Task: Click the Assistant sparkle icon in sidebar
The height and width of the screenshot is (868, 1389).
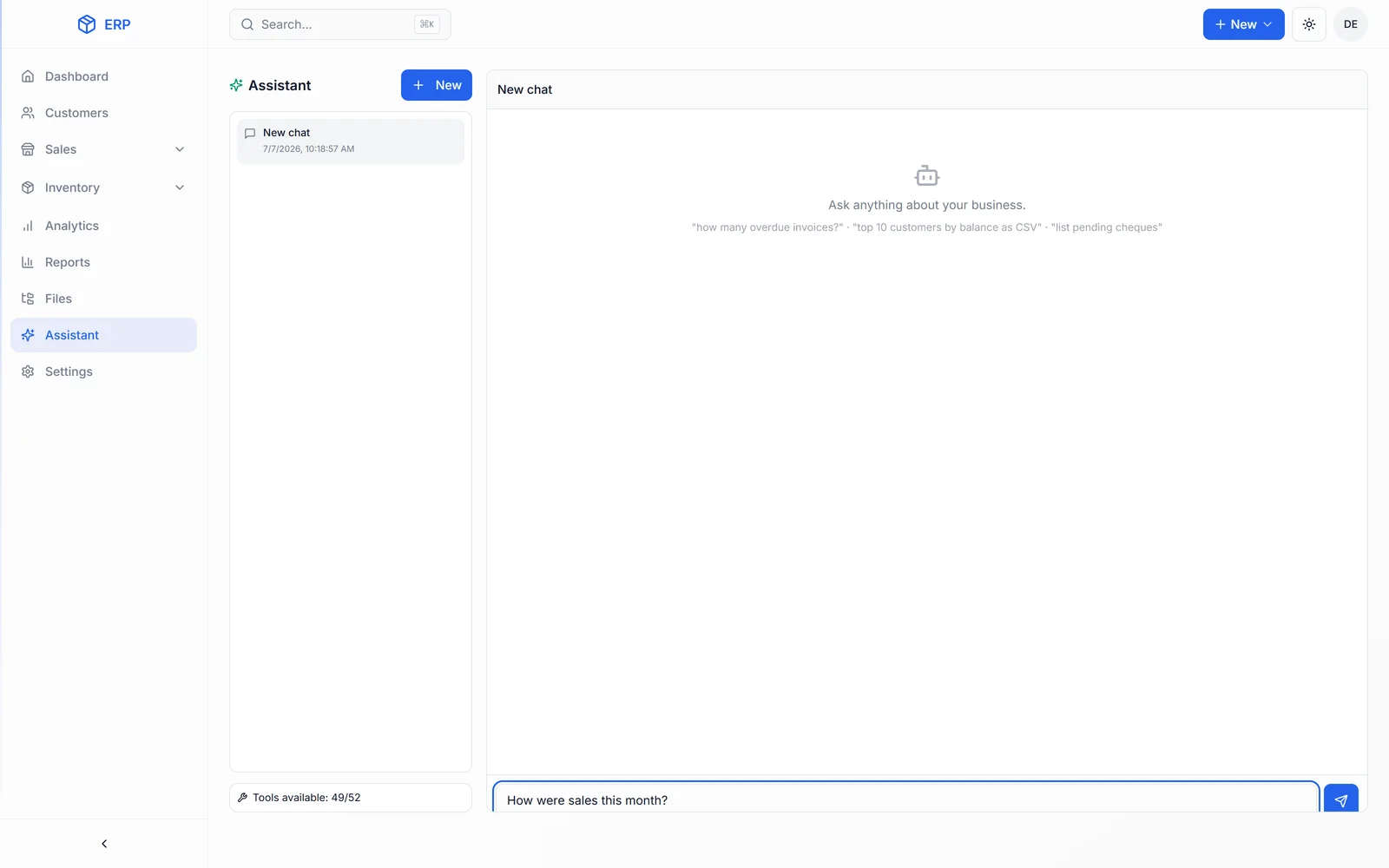Action: (x=28, y=335)
